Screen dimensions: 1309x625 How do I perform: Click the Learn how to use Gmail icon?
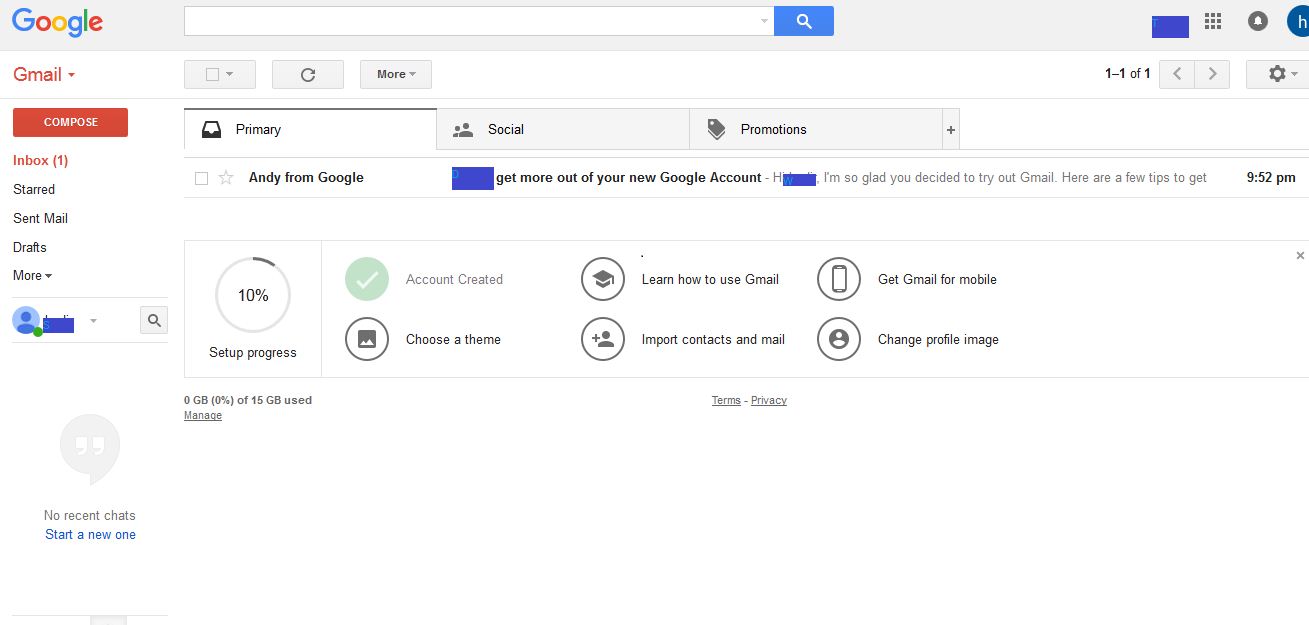(x=603, y=279)
